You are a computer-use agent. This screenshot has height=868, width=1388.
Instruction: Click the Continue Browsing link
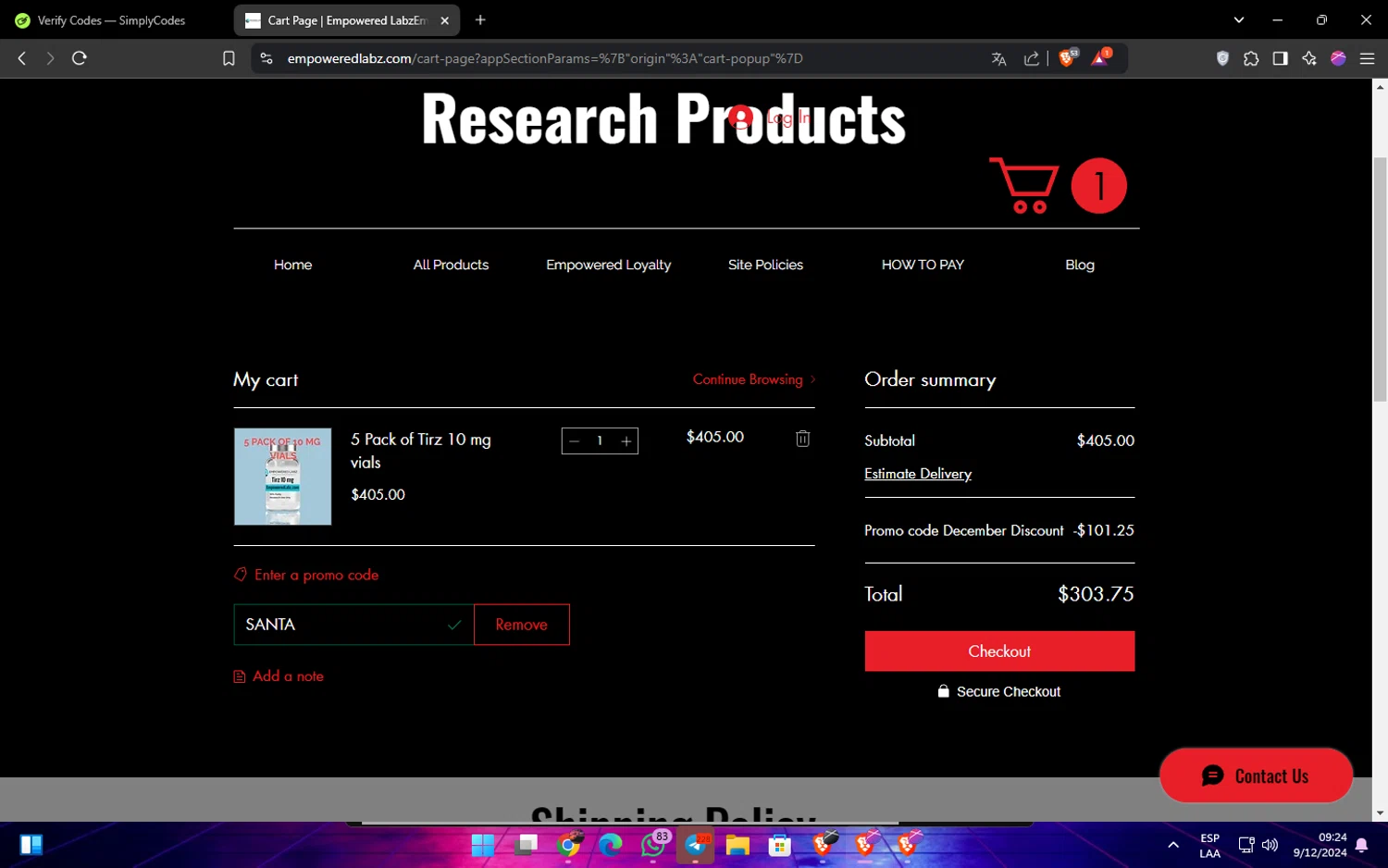[754, 379]
